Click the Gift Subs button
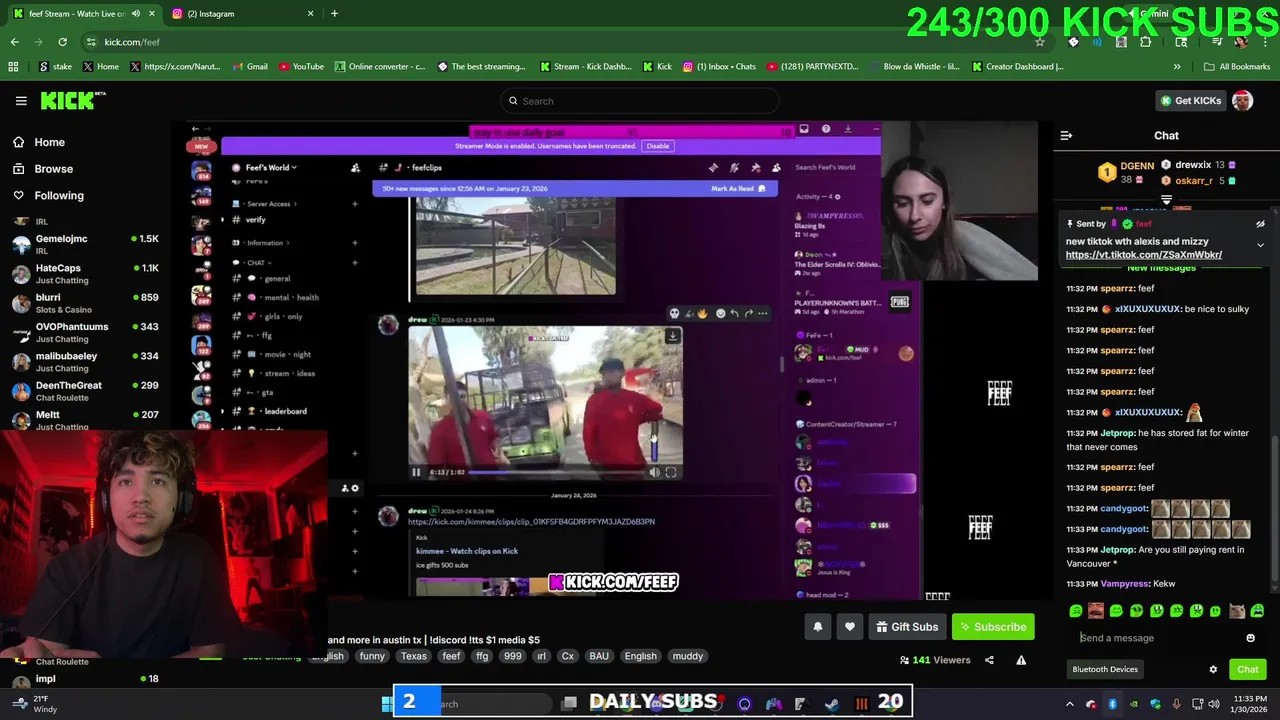This screenshot has width=1280, height=720. click(907, 627)
